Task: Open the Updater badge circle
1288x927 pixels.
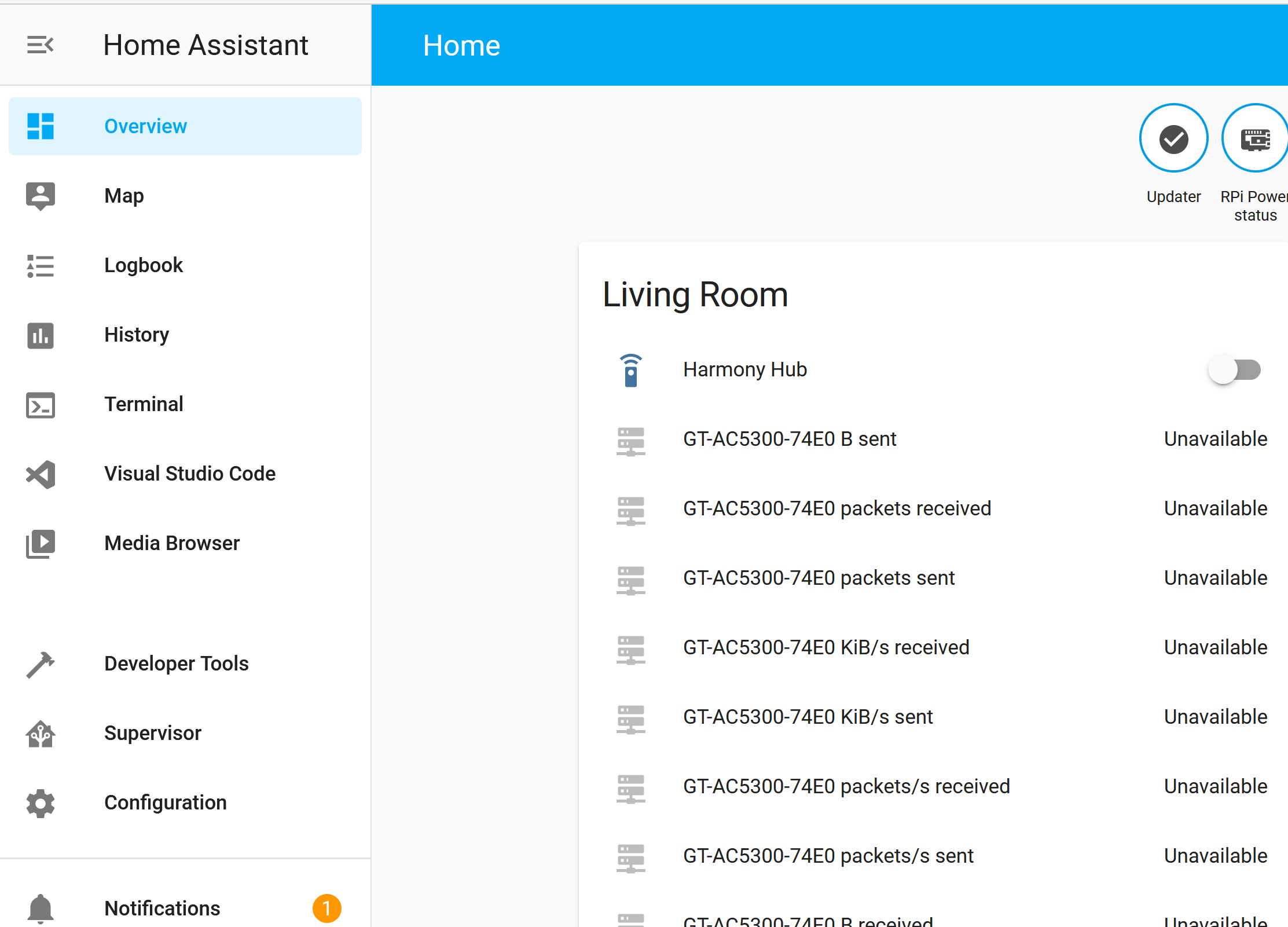Action: coord(1173,138)
